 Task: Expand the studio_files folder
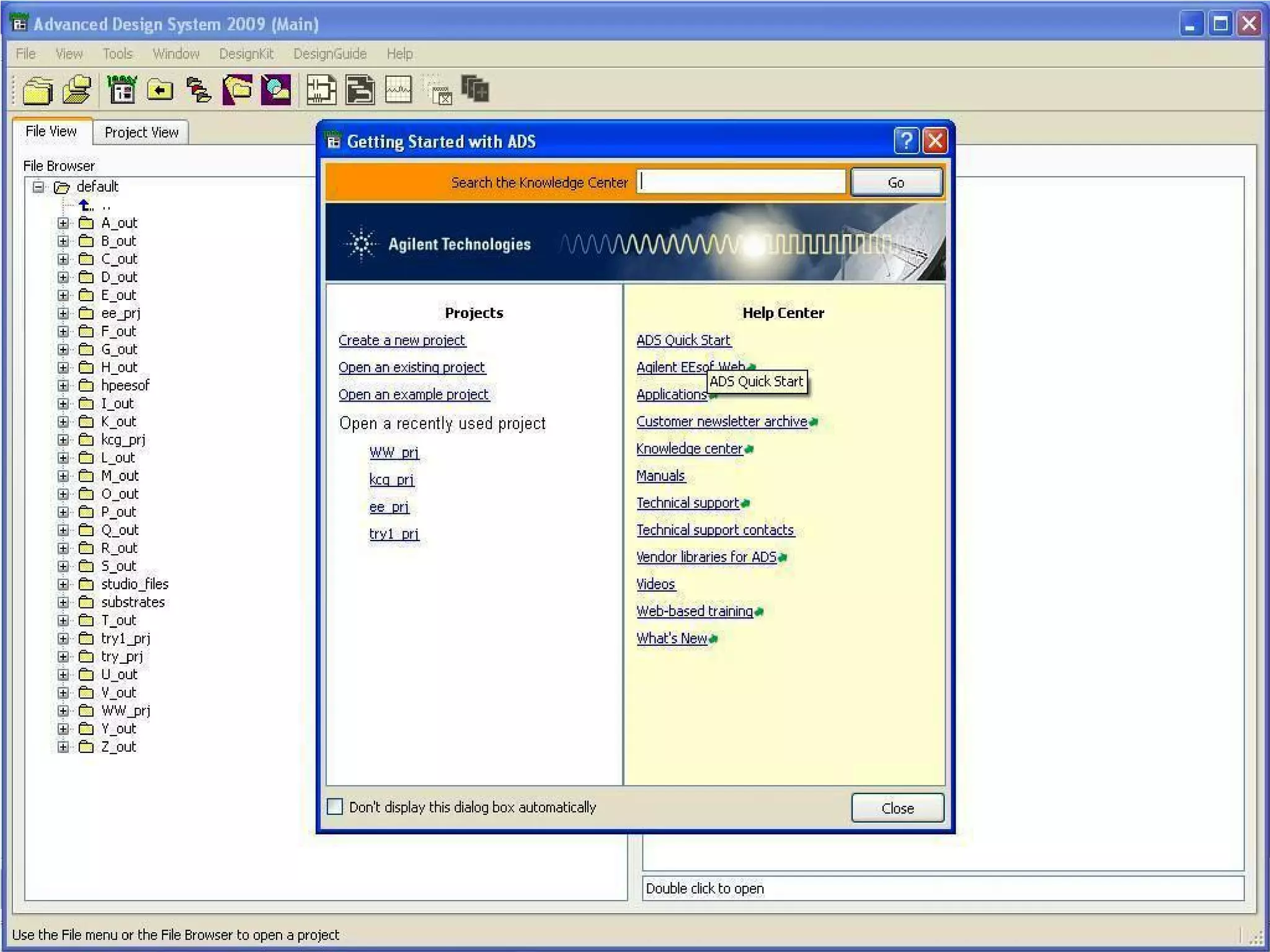(x=63, y=584)
